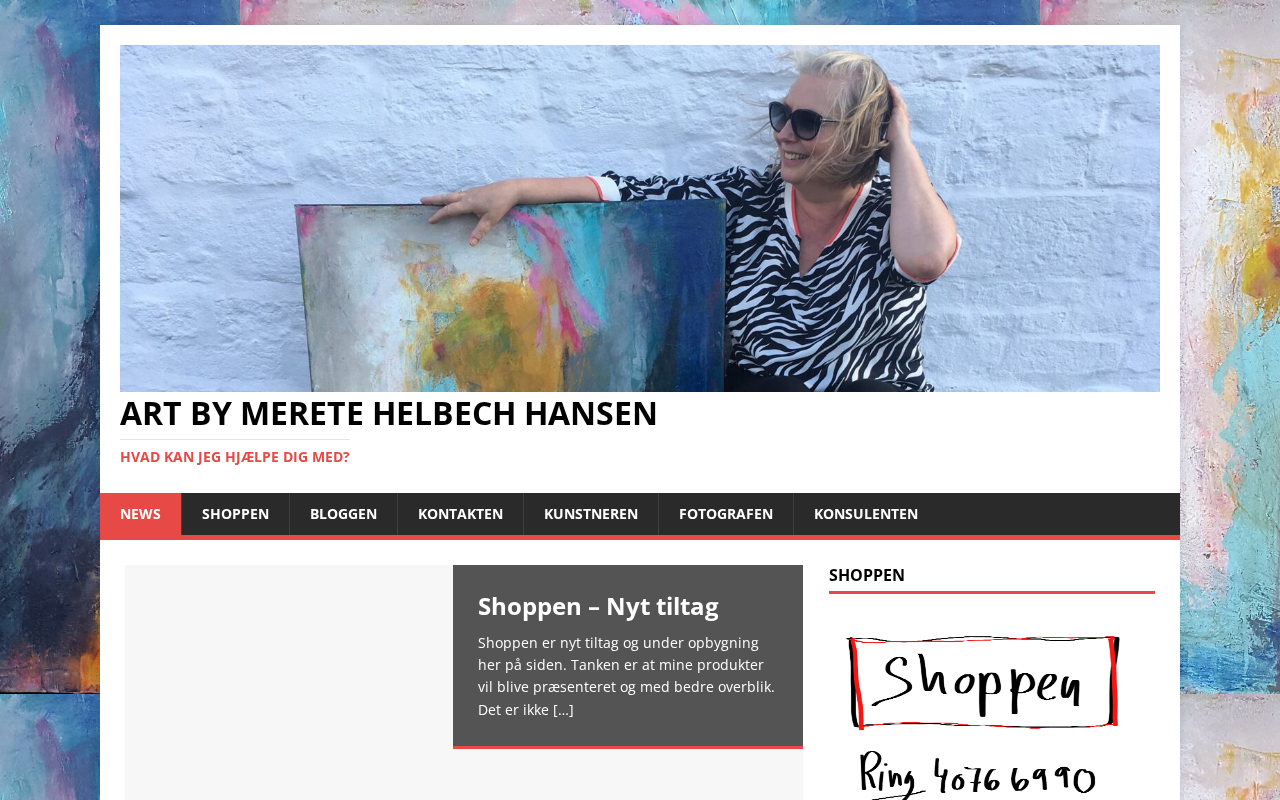Click the slider excerpt about Shoppen under opbygning
Screen dimensions: 1280x800
point(626,676)
